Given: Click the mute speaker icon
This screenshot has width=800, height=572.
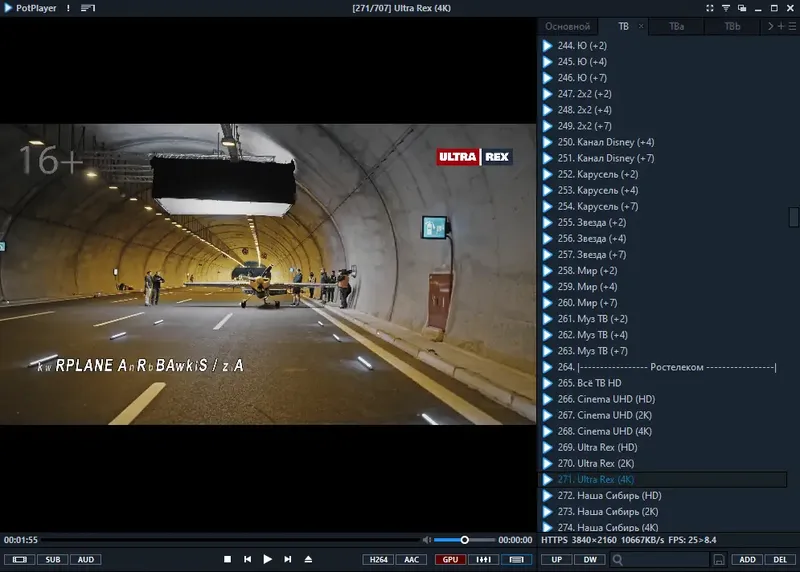Looking at the screenshot, I should coord(427,540).
